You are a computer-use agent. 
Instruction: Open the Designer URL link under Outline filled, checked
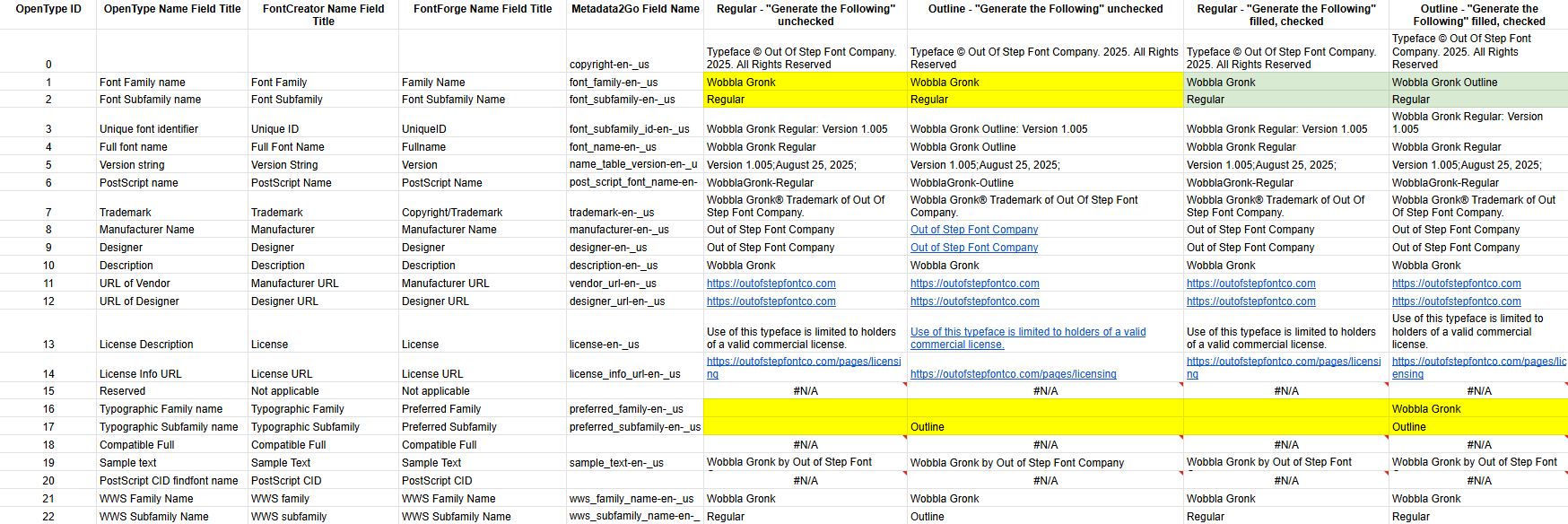click(1456, 301)
